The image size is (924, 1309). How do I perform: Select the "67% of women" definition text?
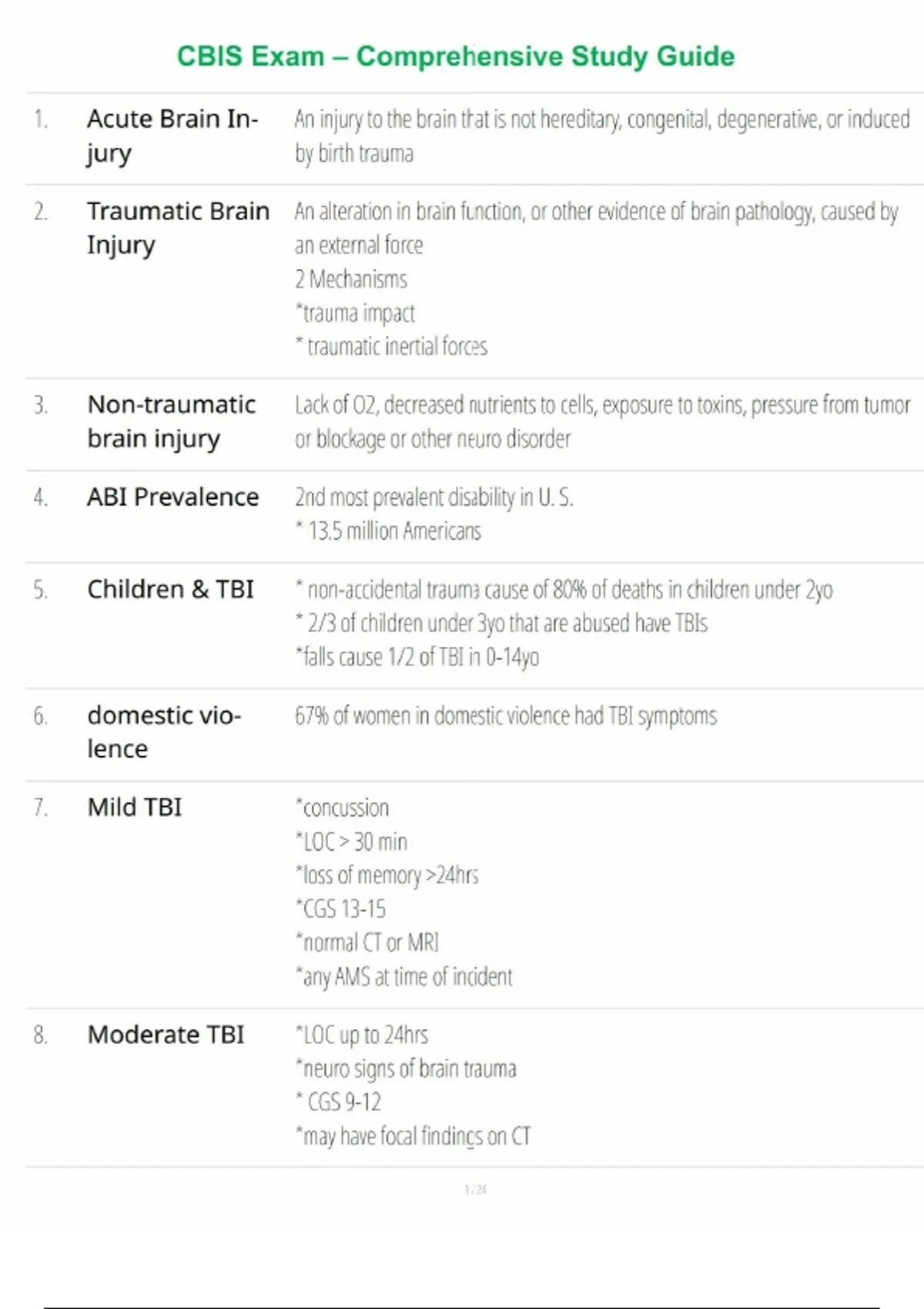[x=505, y=716]
